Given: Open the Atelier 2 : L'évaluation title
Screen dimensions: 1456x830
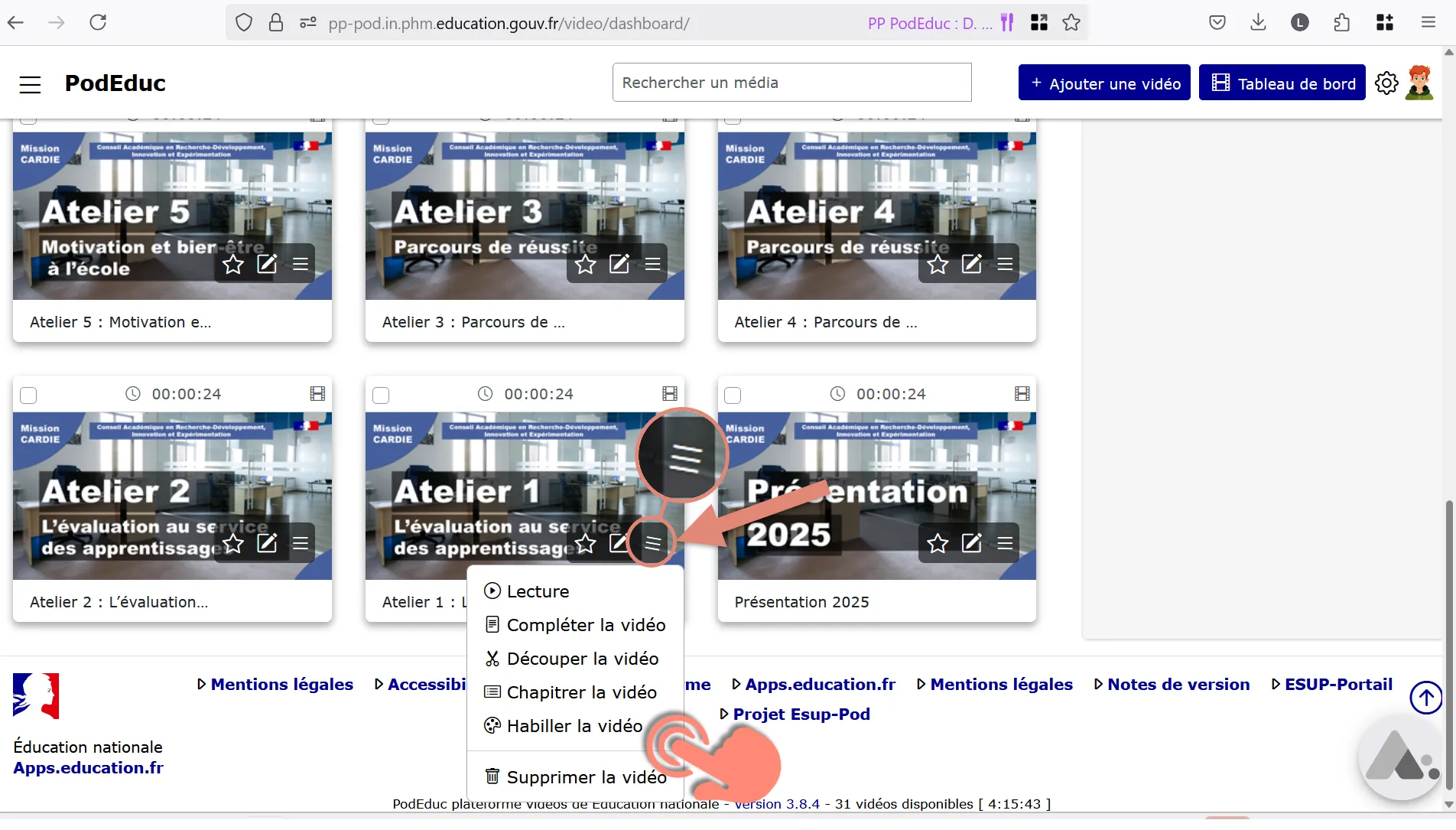Looking at the screenshot, I should click(x=119, y=603).
